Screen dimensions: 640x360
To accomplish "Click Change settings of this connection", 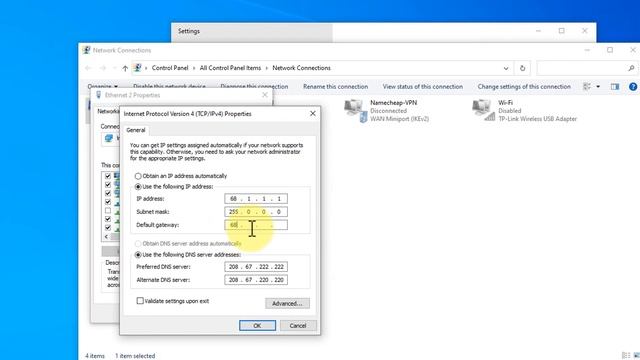I will [x=524, y=87].
